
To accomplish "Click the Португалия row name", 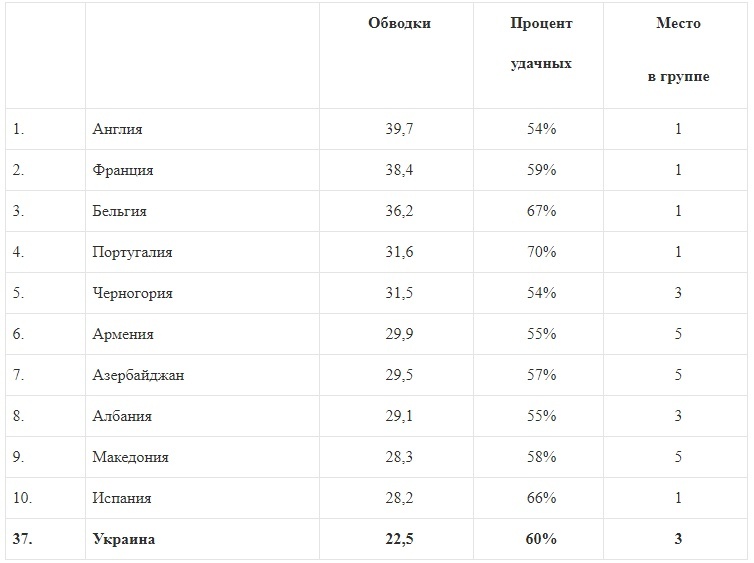I will tap(132, 252).
